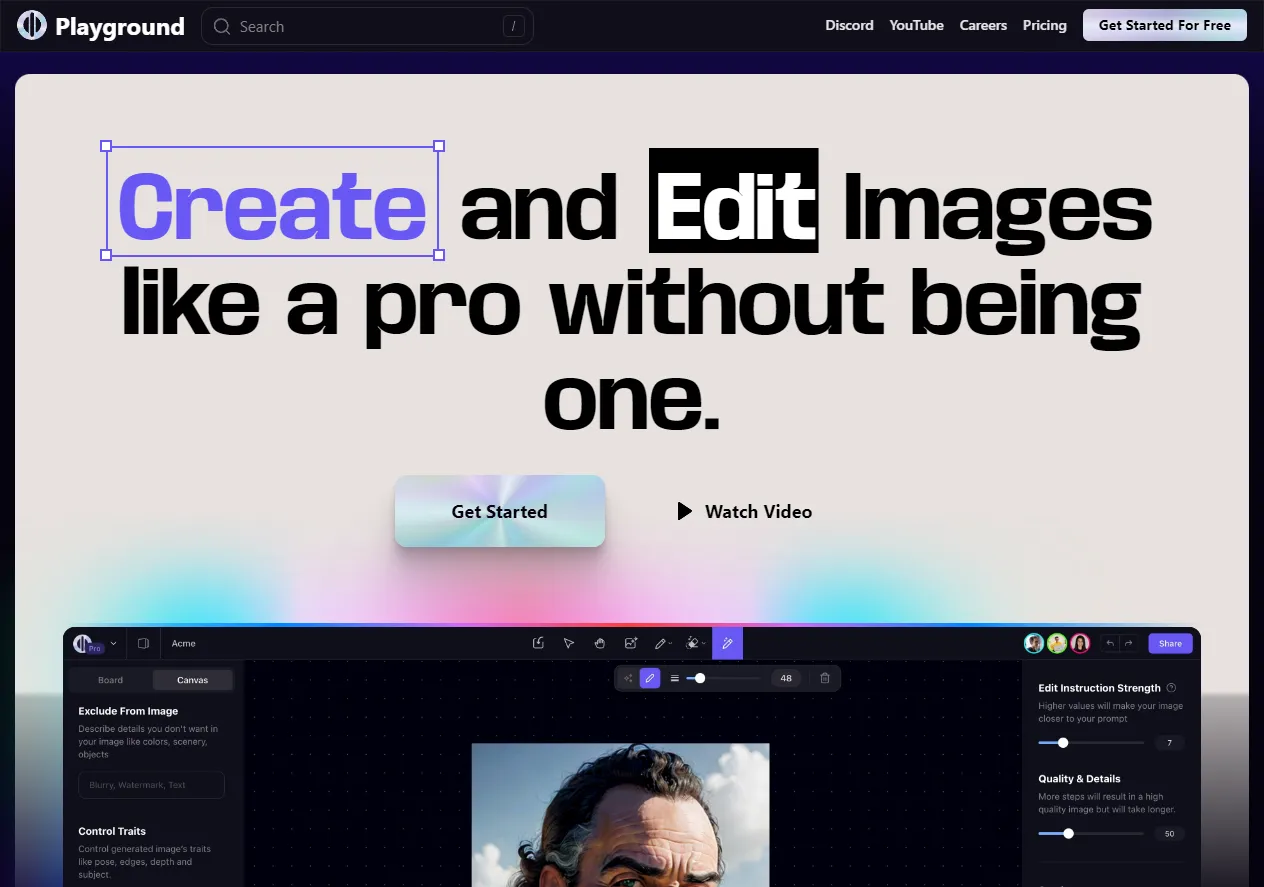The width and height of the screenshot is (1264, 887).
Task: Click the active purple pen brush icon
Action: [650, 678]
